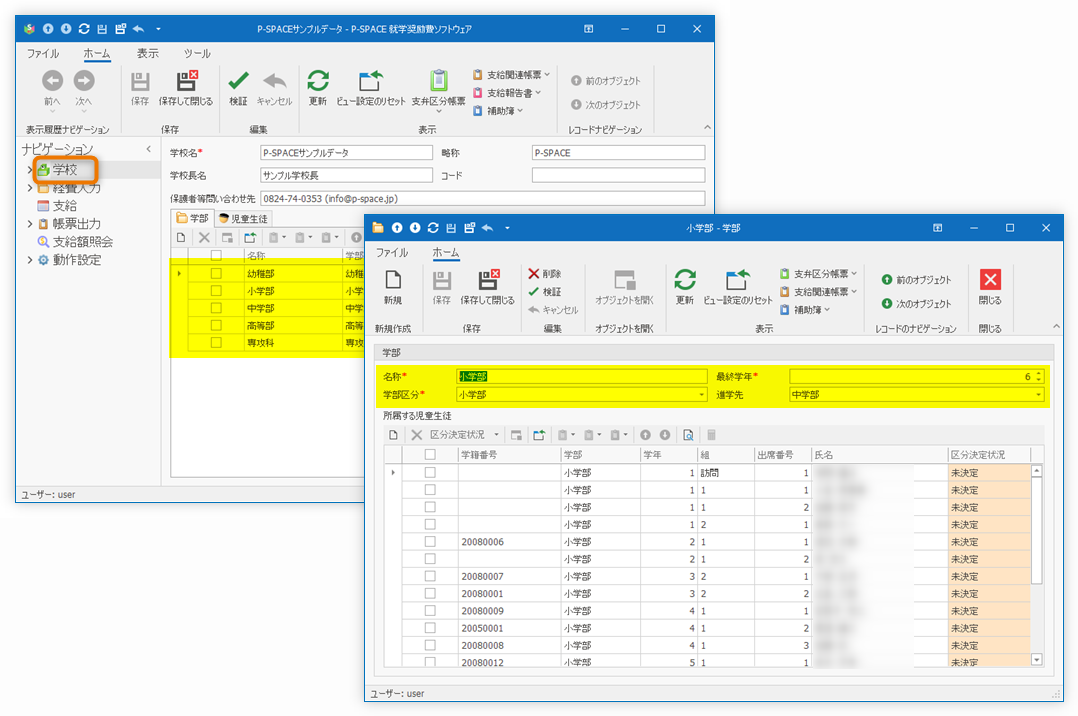Image resolution: width=1078 pixels, height=716 pixels.
Task: Click オブジェクトを開く in 小学部 window ribbon
Action: click(x=624, y=288)
